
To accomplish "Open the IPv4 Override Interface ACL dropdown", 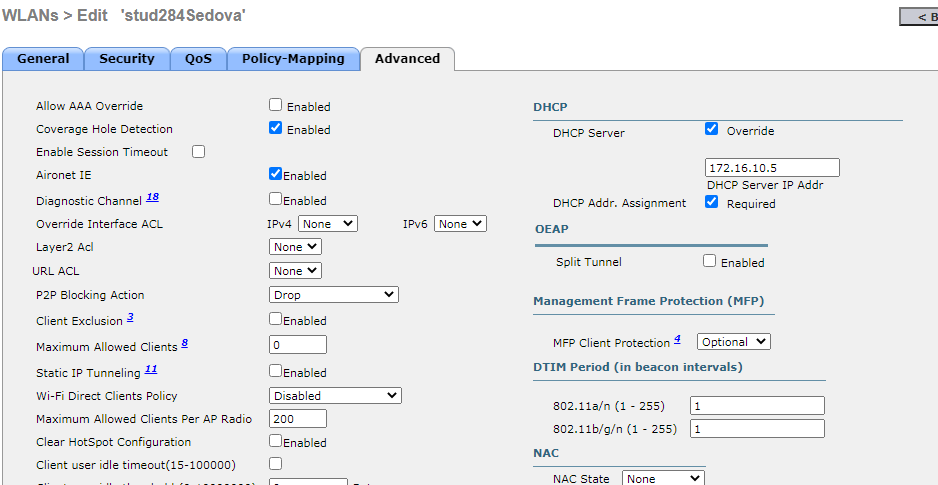I will tap(327, 224).
